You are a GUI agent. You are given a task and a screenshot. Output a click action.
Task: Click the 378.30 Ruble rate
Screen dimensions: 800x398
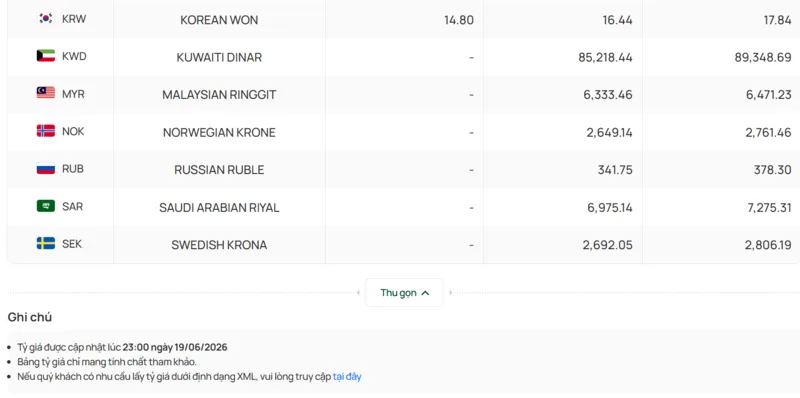pyautogui.click(x=773, y=170)
